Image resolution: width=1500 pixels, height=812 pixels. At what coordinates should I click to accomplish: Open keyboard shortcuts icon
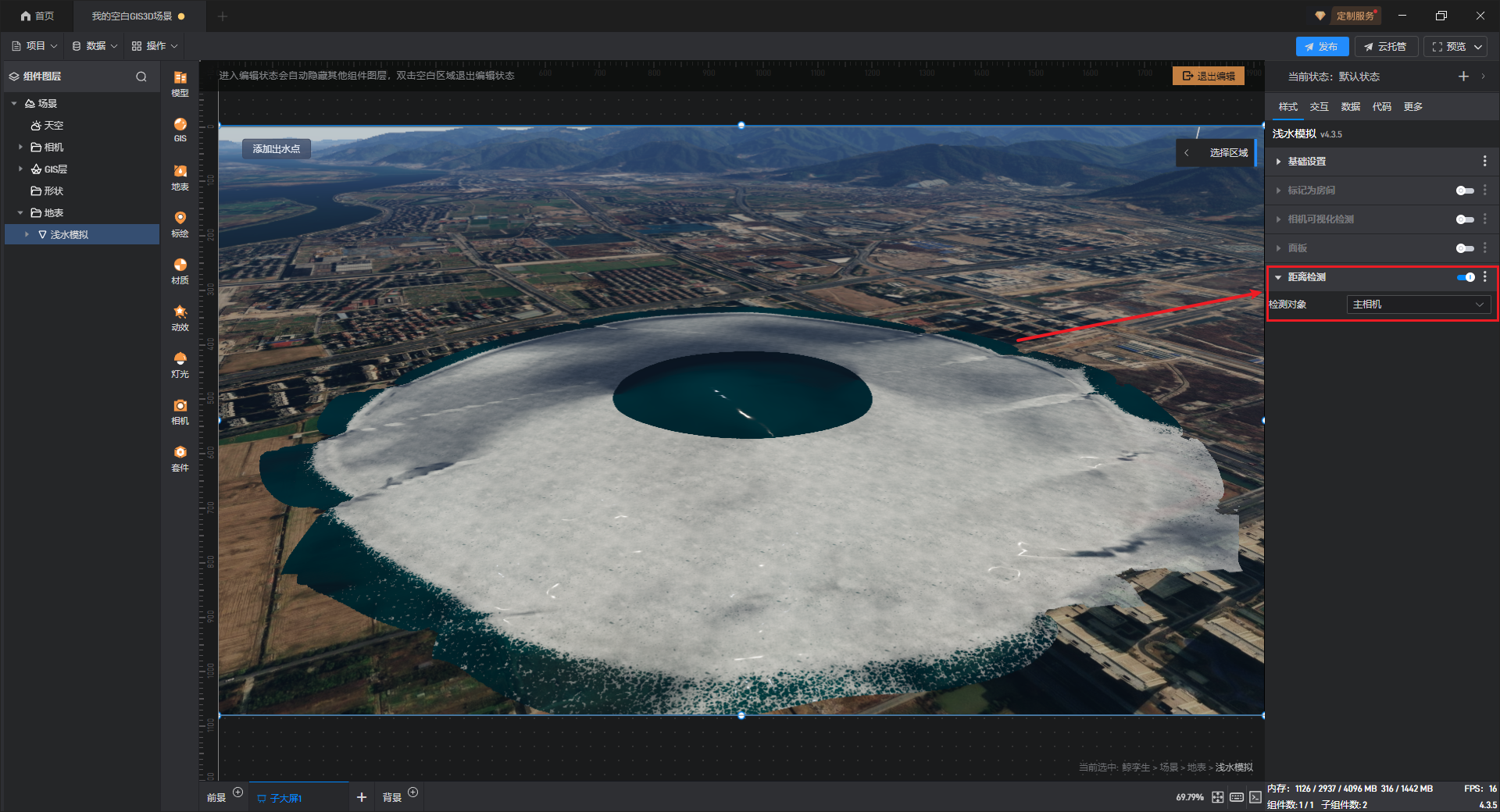[x=1237, y=797]
